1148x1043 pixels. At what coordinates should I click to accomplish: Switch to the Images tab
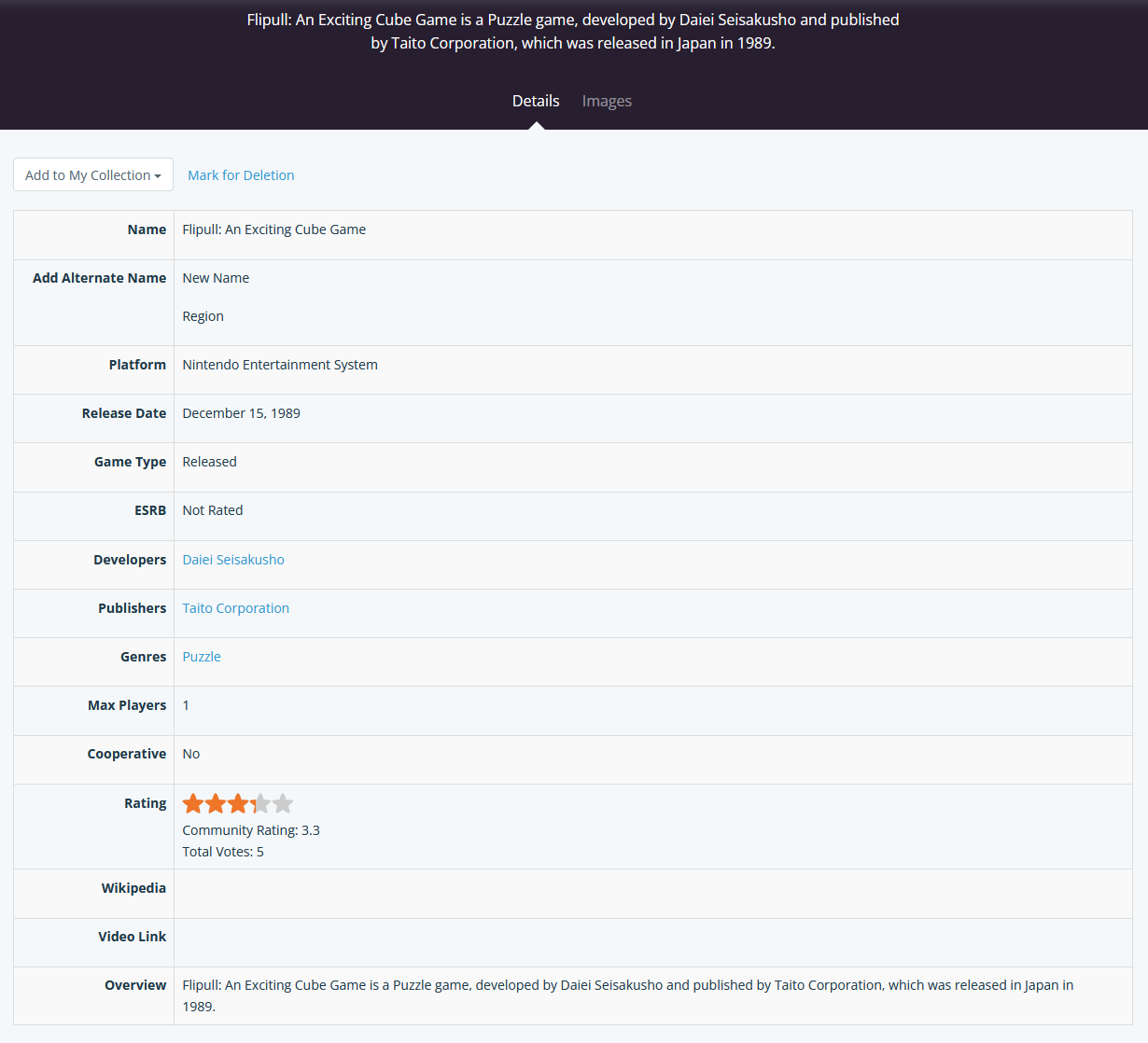pos(607,101)
